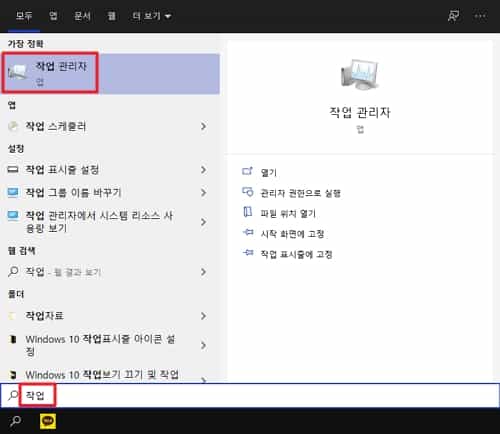Select the 문서 tab
The image size is (500, 434).
[x=82, y=16]
